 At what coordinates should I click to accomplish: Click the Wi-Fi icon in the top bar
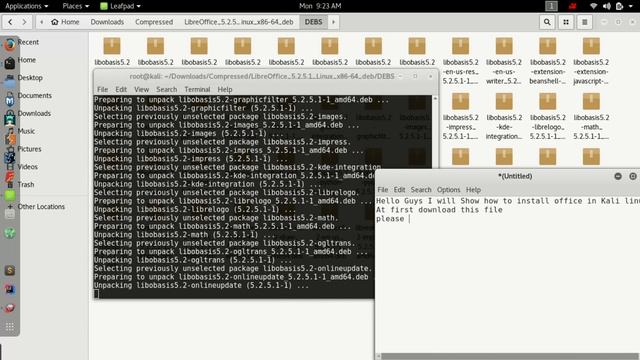click(593, 6)
